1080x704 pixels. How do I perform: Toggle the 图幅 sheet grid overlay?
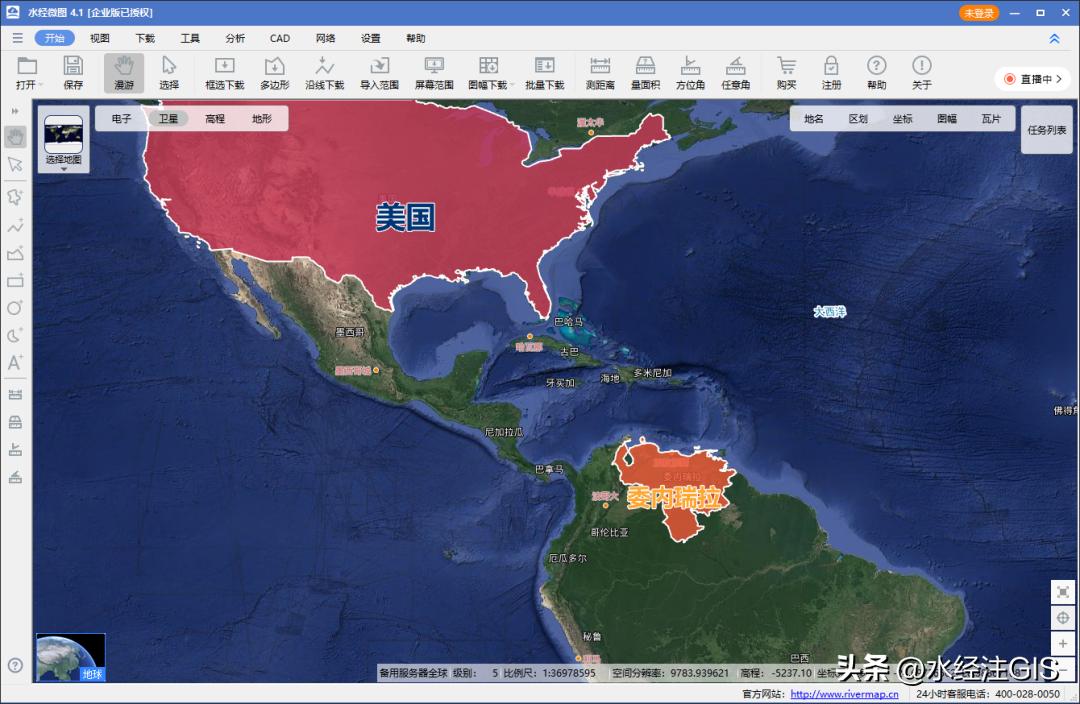pyautogui.click(x=947, y=118)
